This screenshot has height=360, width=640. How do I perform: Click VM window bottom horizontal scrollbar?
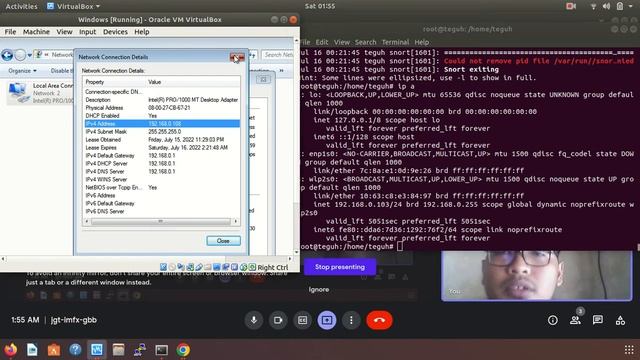(x=147, y=259)
